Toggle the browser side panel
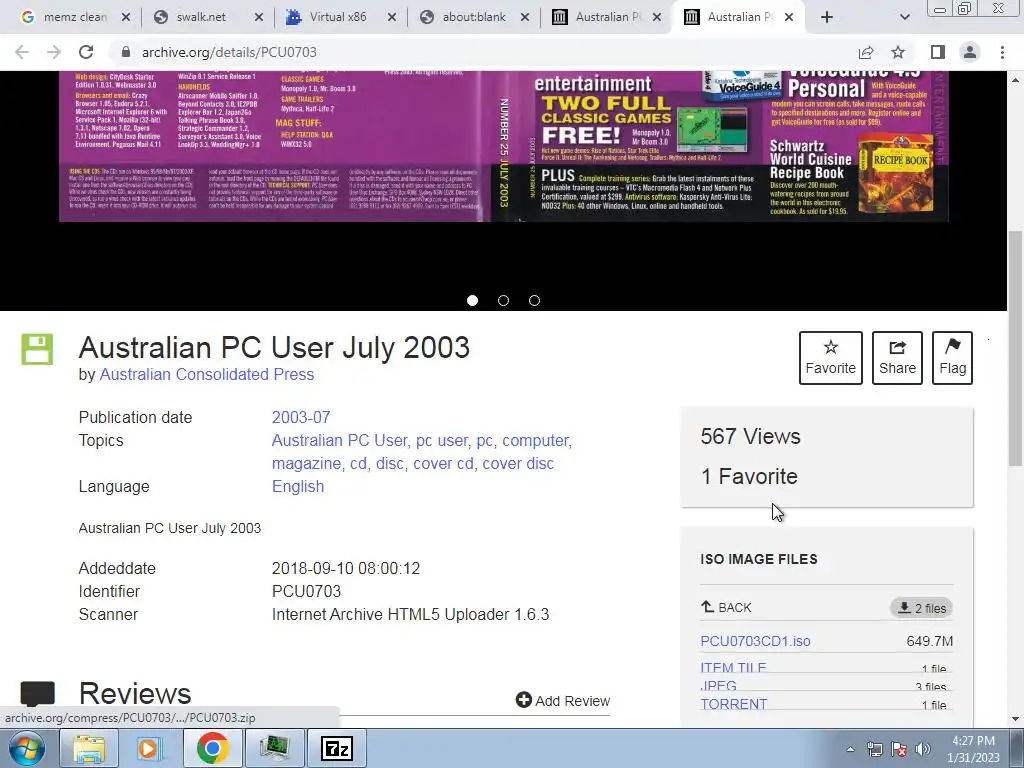This screenshot has height=768, width=1024. pyautogui.click(x=938, y=52)
